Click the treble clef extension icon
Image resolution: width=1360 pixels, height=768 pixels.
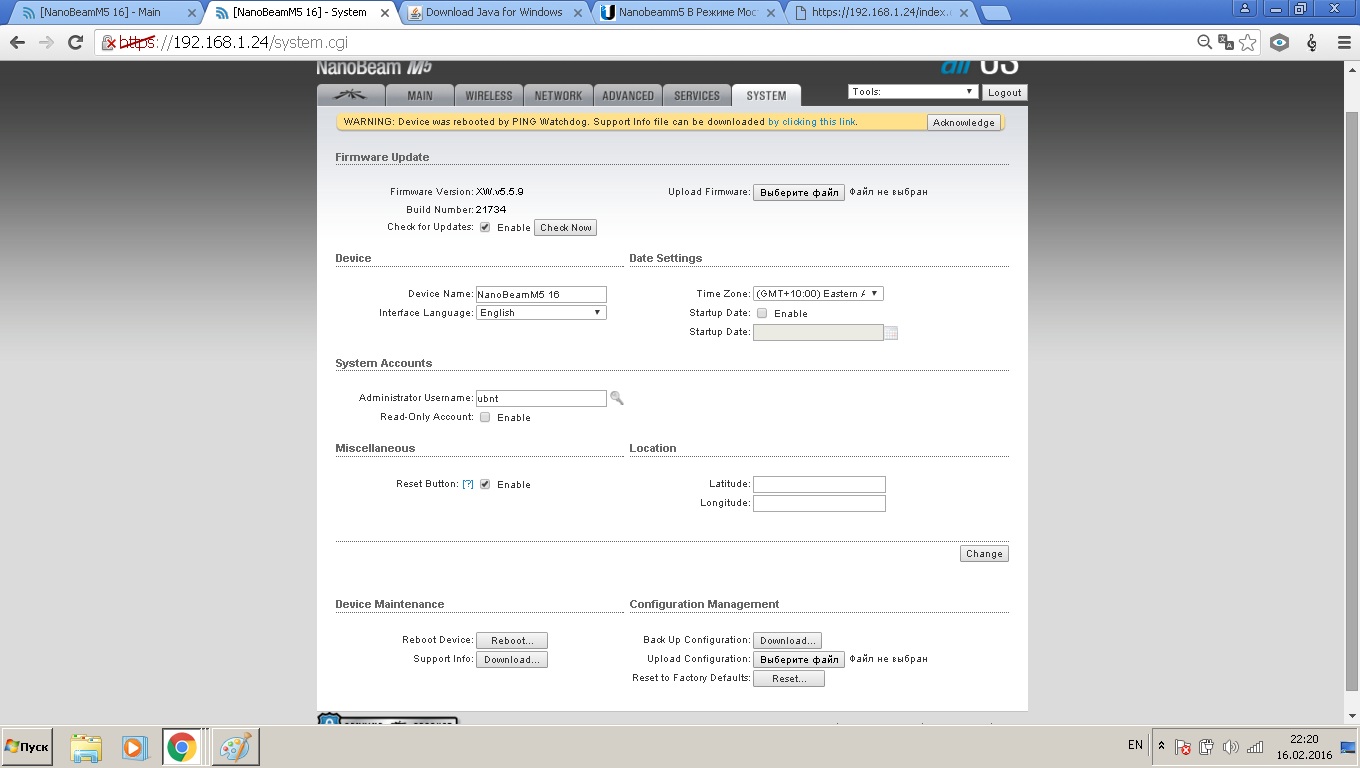[1312, 43]
